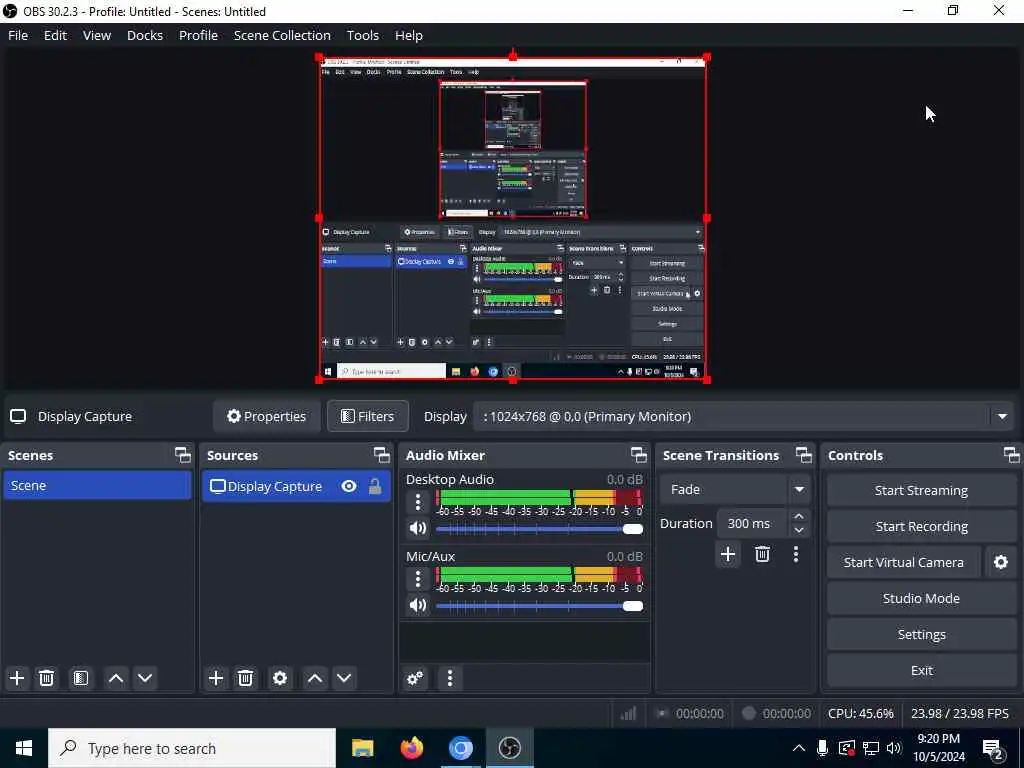Adjust Desktop Audio volume slider
Image resolution: width=1024 pixels, height=768 pixels.
coord(539,529)
